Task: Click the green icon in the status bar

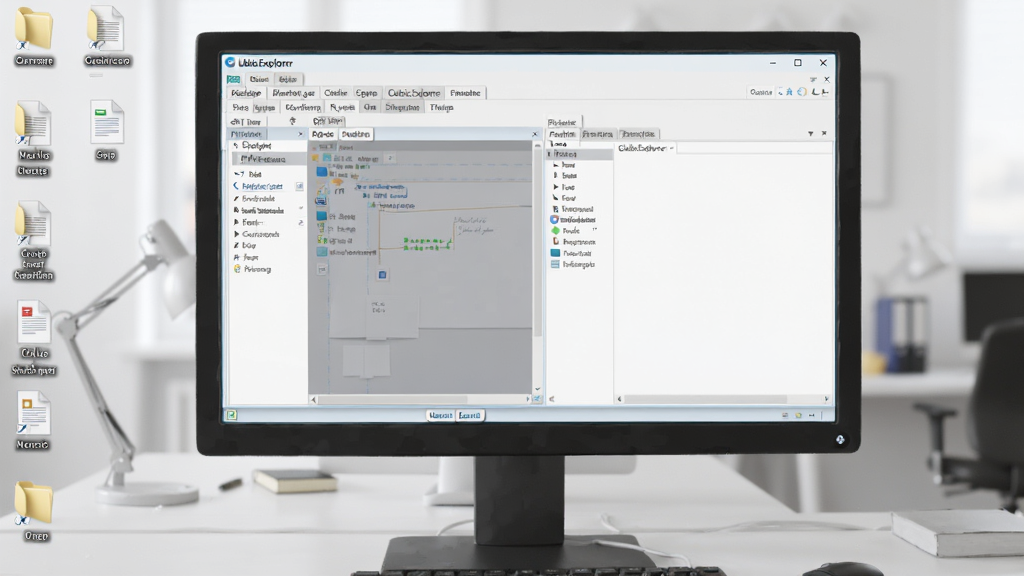Action: (231, 415)
